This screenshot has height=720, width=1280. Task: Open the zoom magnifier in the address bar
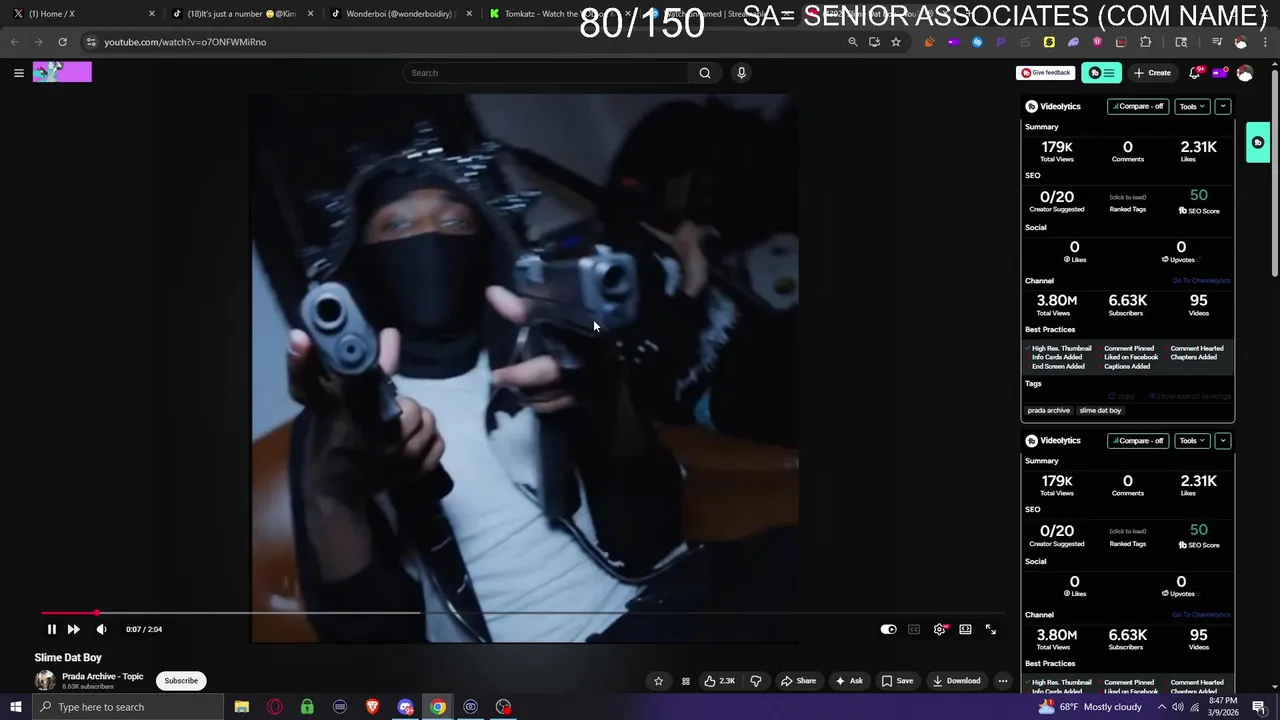point(853,42)
